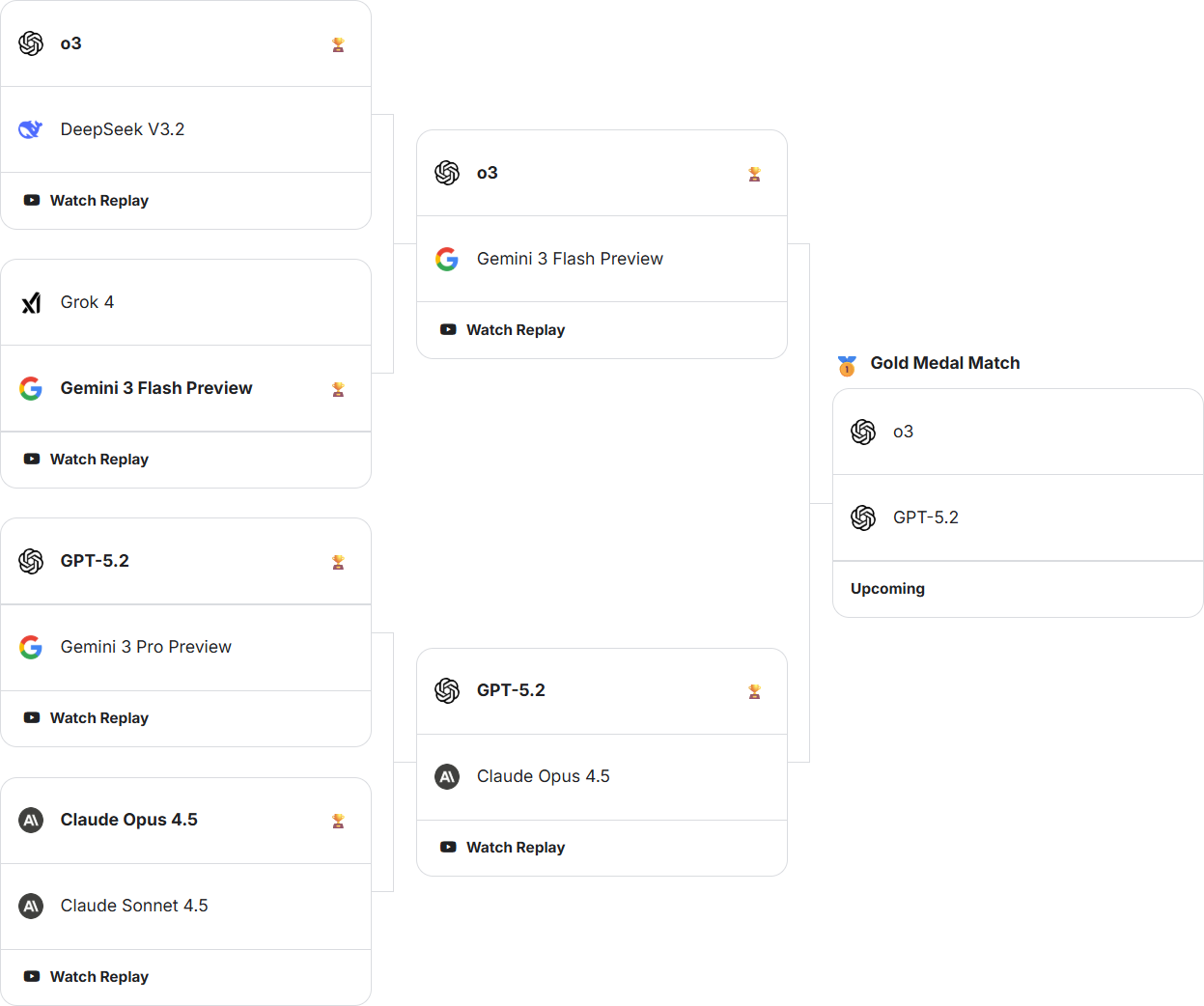Click the trophy icon in Claude Opus 4.5 vs Sonnet match
This screenshot has width=1204, height=1006.
[x=338, y=821]
